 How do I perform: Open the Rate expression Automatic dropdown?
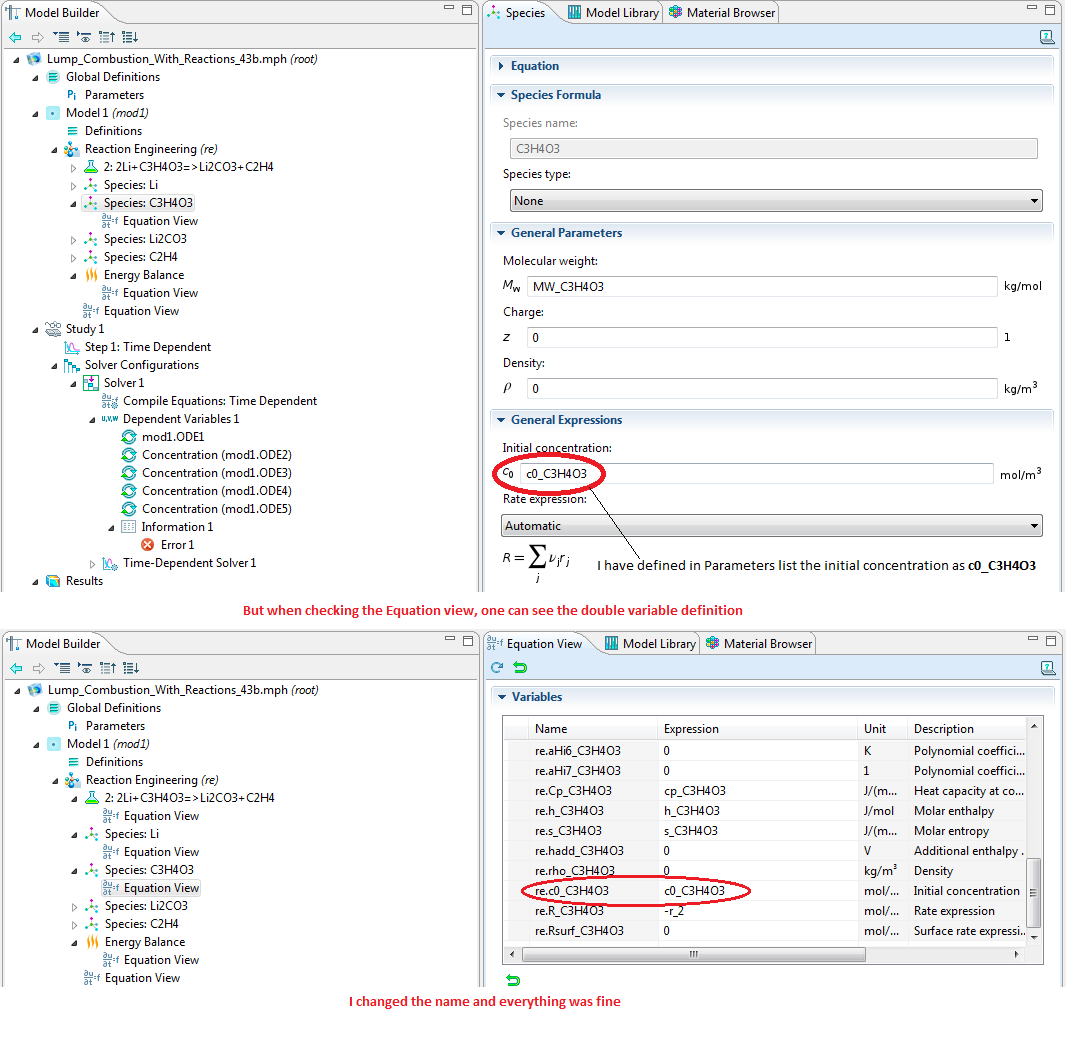[771, 526]
